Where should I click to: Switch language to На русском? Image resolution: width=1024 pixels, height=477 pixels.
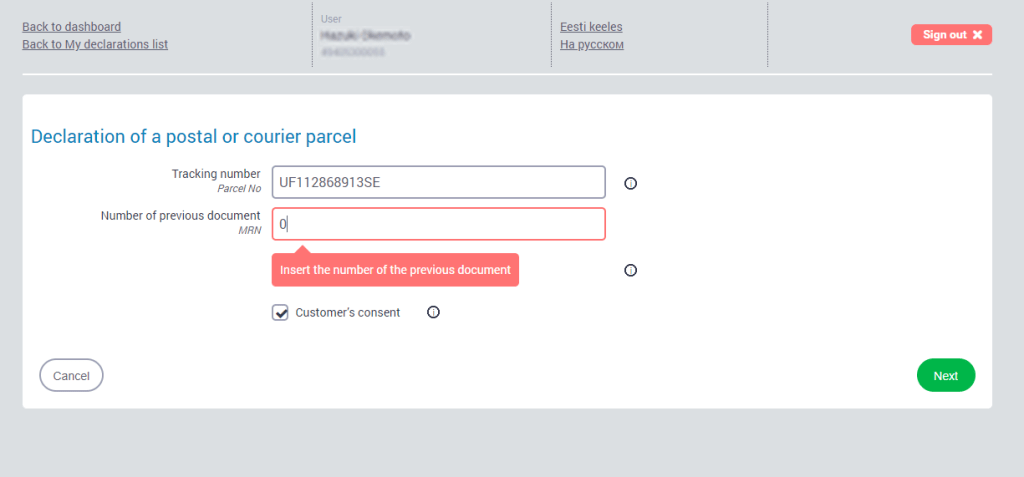[592, 44]
